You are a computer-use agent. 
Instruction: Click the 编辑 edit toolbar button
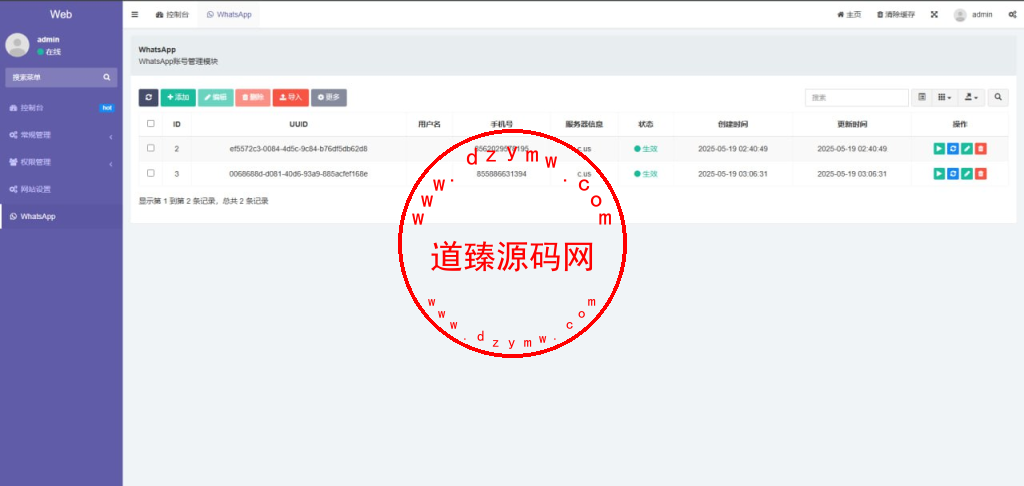pos(216,97)
